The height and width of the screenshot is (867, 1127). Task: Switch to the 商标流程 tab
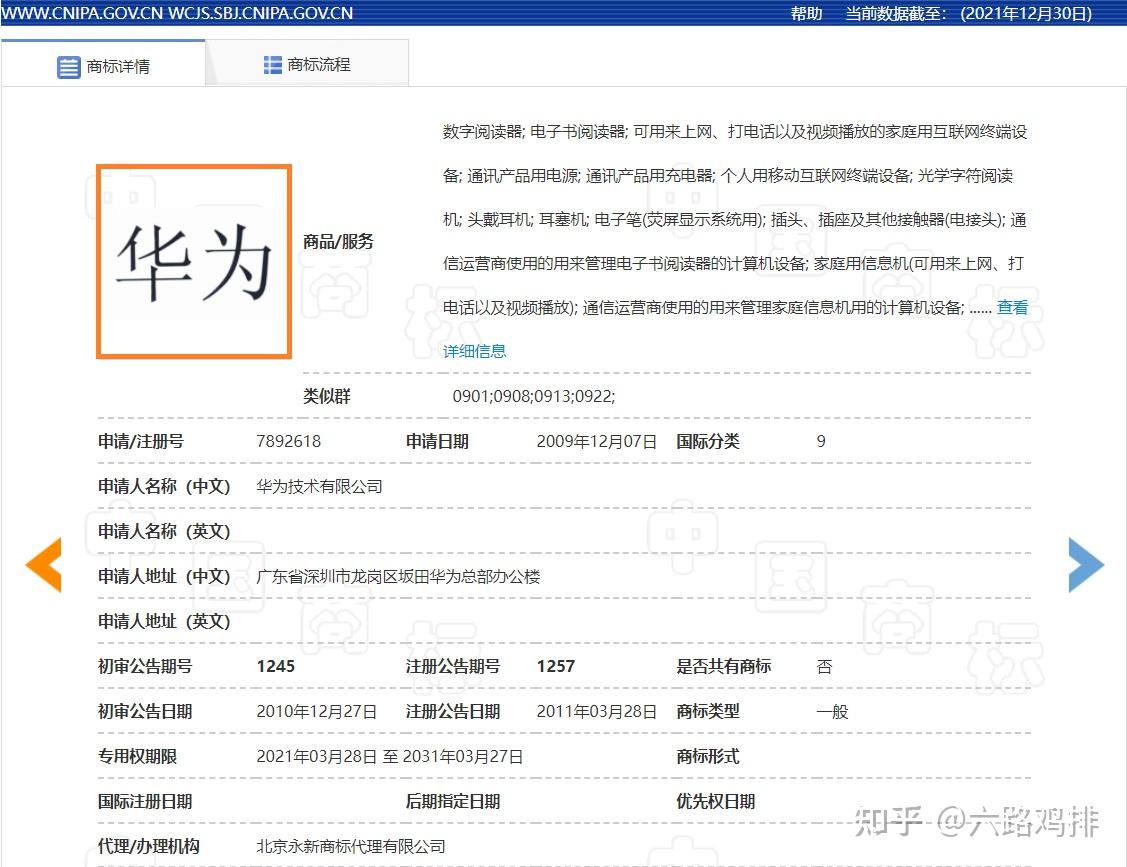307,65
